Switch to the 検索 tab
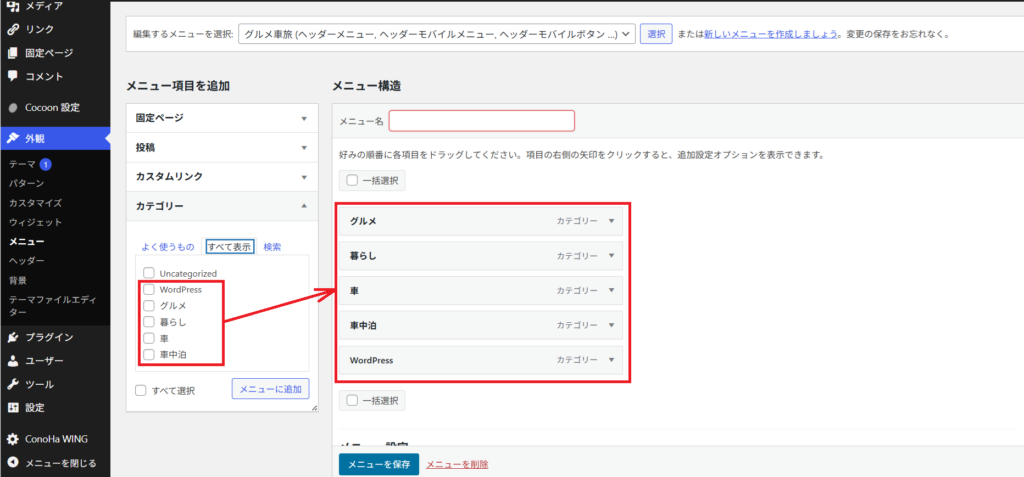 (x=272, y=247)
